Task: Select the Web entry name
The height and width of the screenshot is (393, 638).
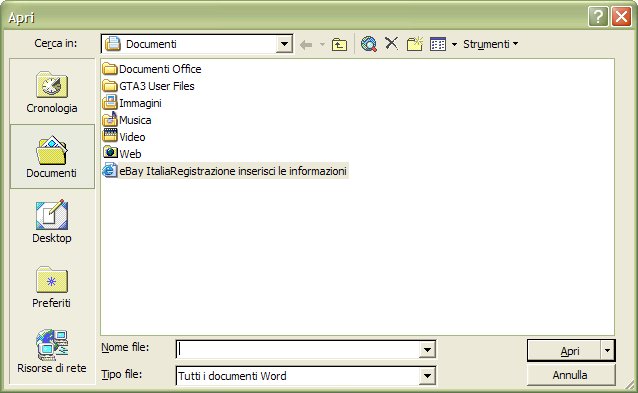Action: (x=130, y=154)
